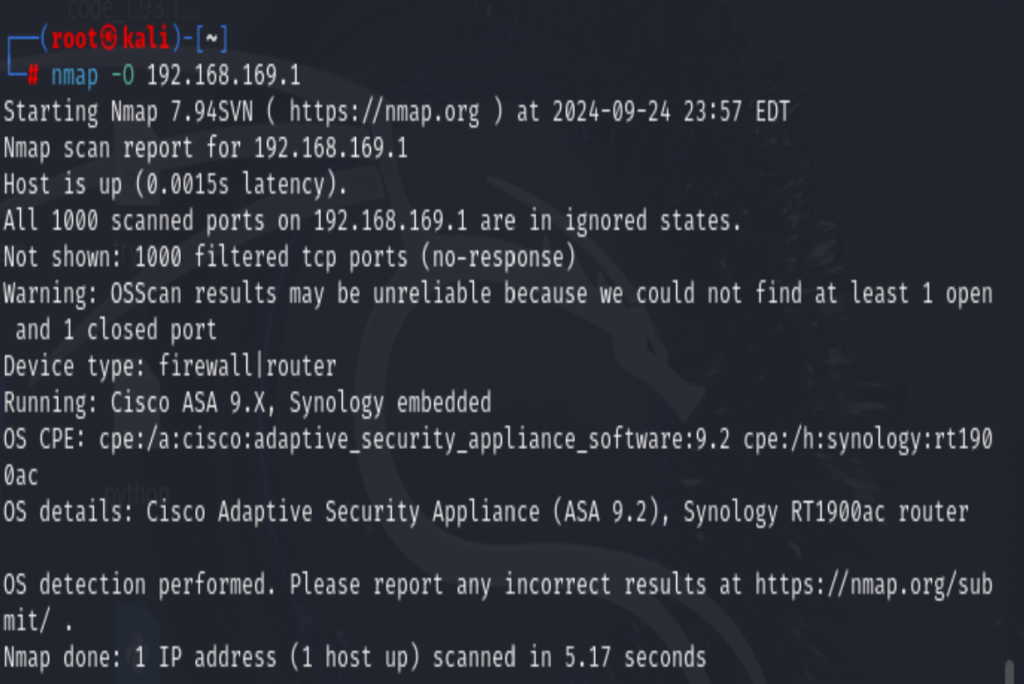Click the "firewall|router" device type value
Viewport: 1024px width, 684px height.
(x=247, y=367)
